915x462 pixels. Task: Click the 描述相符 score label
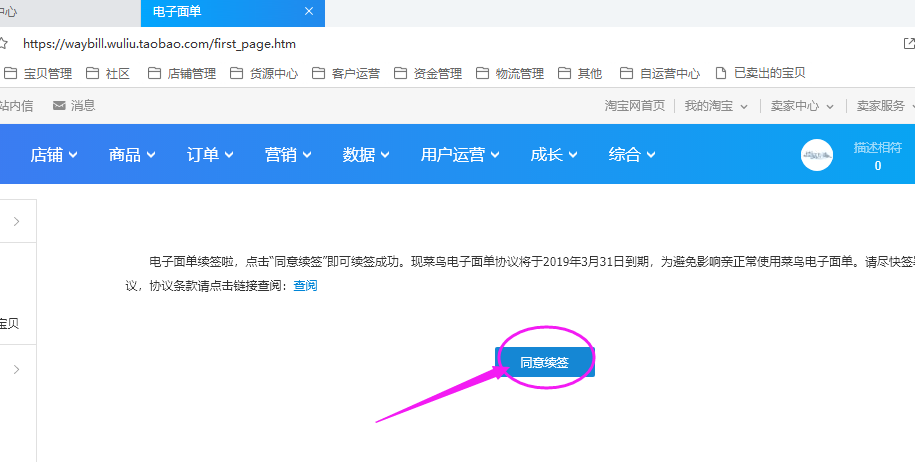click(x=878, y=148)
